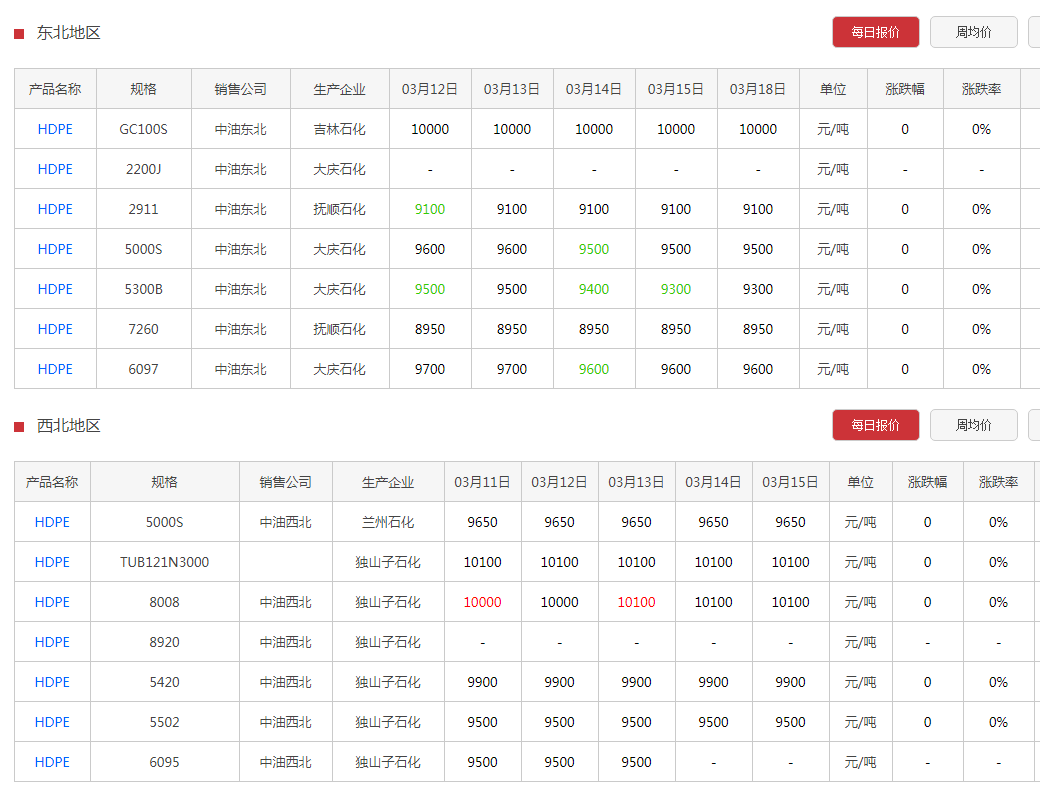
Task: Open HDPE link in 2200J row
Action: [55, 169]
